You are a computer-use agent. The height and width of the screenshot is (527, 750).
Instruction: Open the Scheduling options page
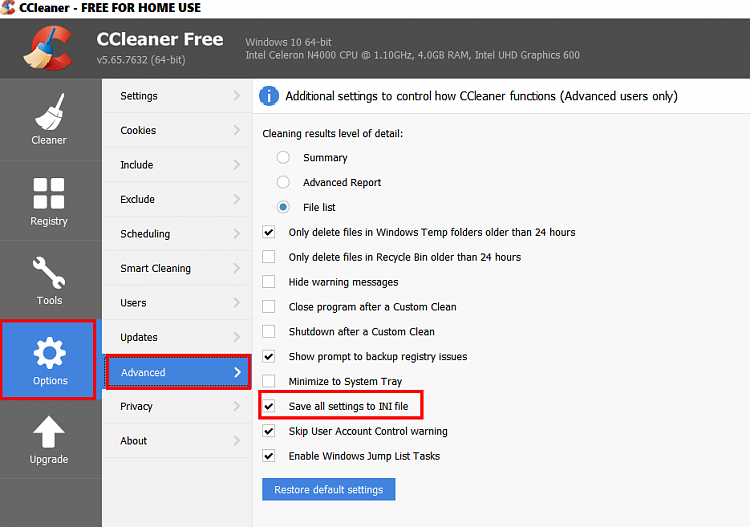click(177, 233)
